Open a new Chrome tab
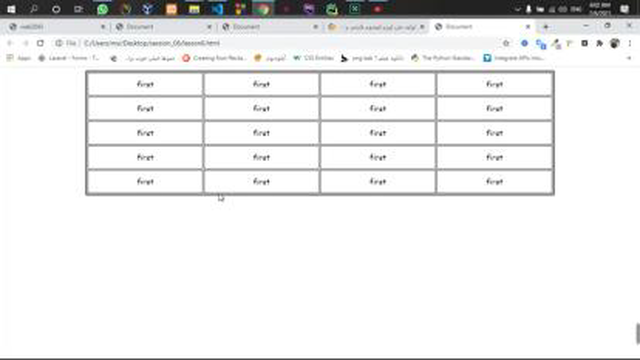This screenshot has width=640, height=360. 546,27
